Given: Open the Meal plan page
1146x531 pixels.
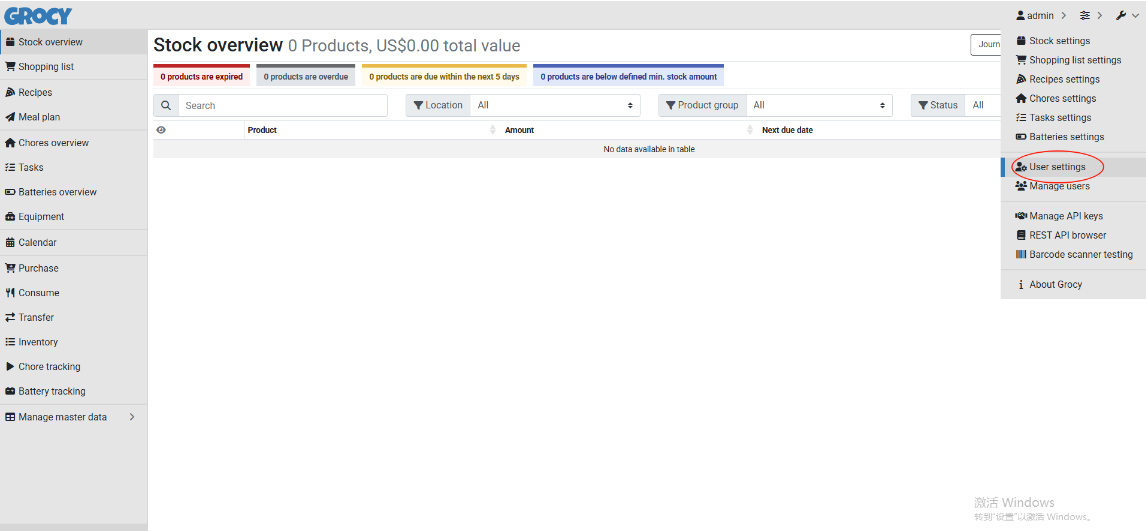Looking at the screenshot, I should pos(39,117).
